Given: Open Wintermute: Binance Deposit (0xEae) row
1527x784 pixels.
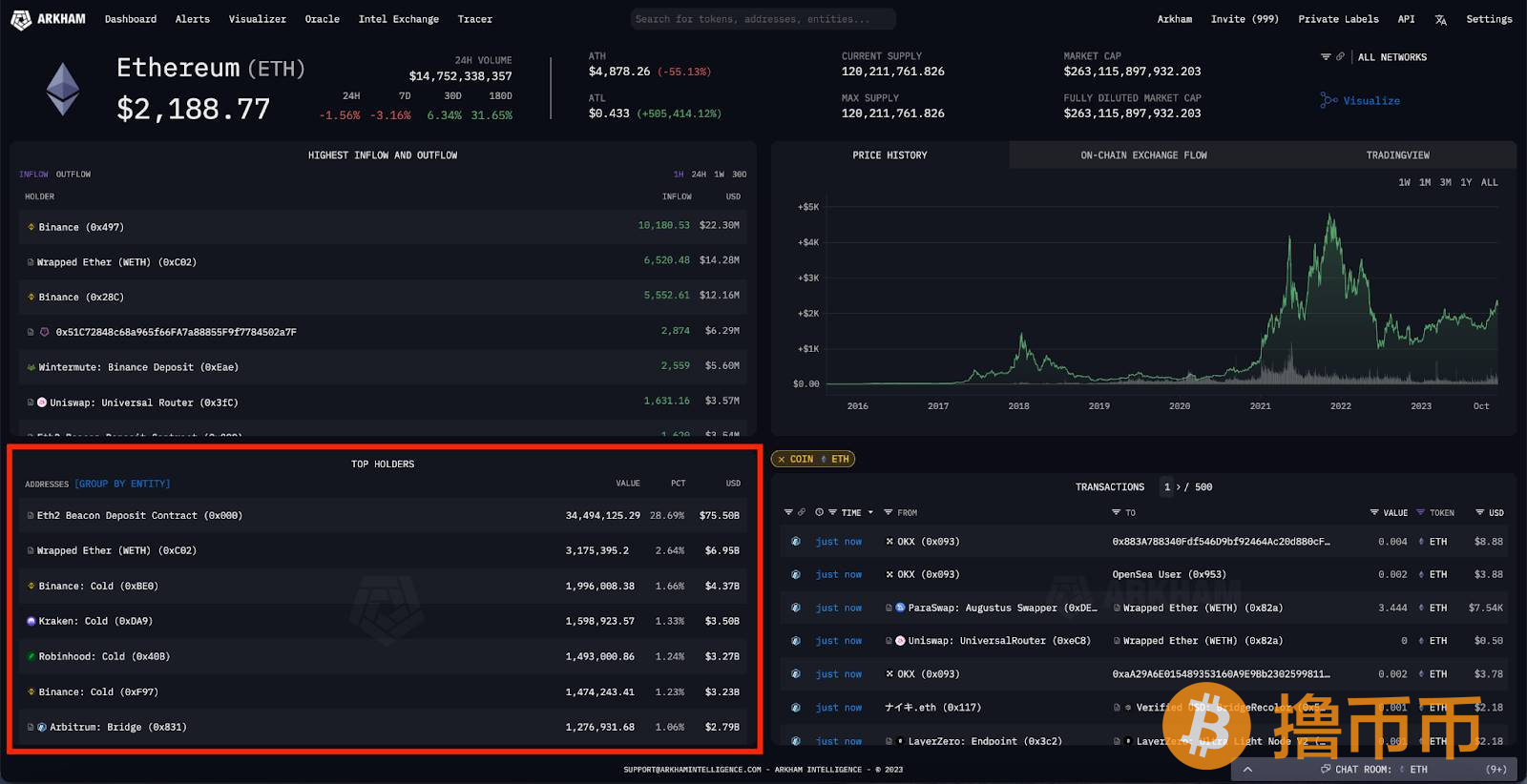Looking at the screenshot, I should click(384, 367).
